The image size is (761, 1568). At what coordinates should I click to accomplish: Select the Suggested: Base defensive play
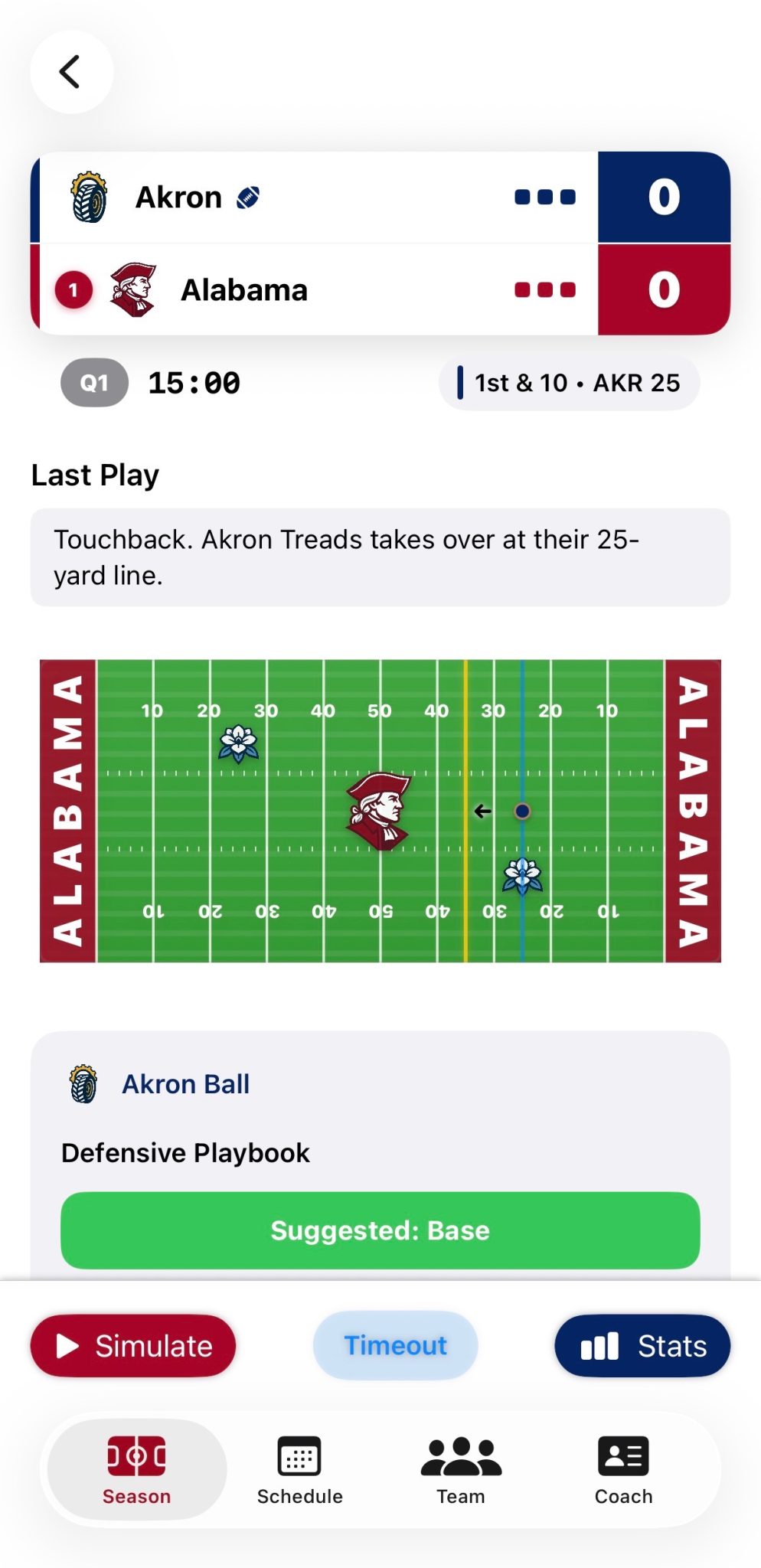[380, 1230]
